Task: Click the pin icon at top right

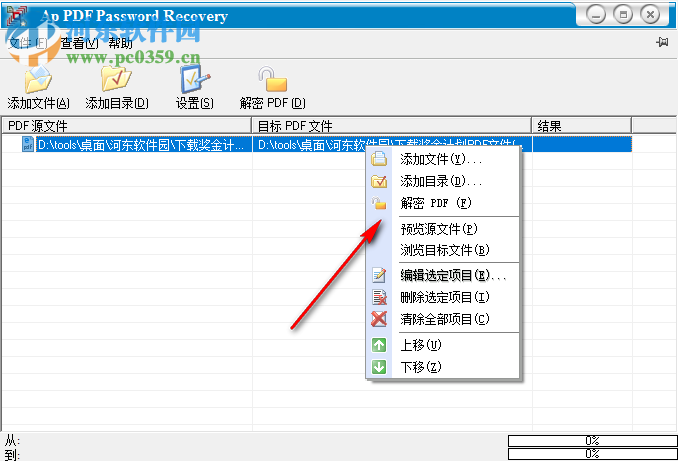Action: pos(662,42)
